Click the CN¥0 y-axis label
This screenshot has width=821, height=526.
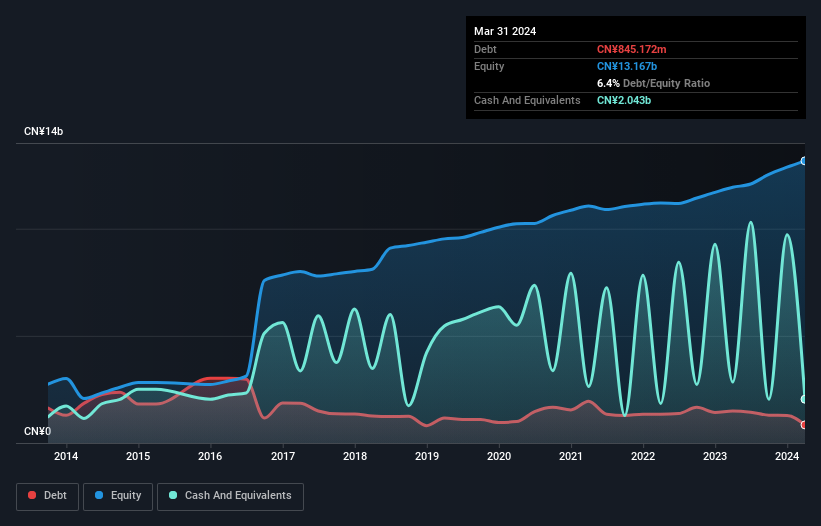37,432
